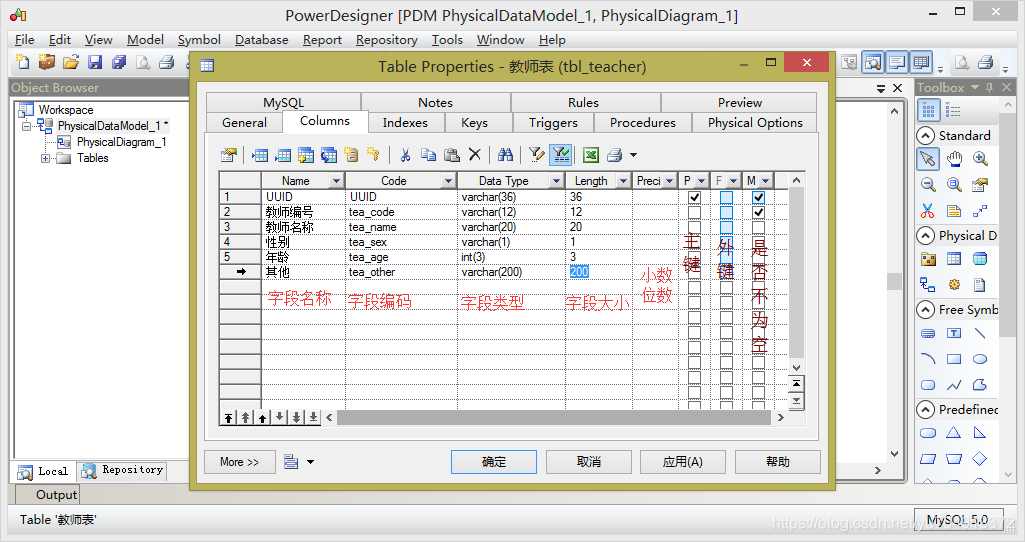Viewport: 1025px width, 542px height.
Task: Click the Replicate Columns toolbar icon
Action: 329,155
